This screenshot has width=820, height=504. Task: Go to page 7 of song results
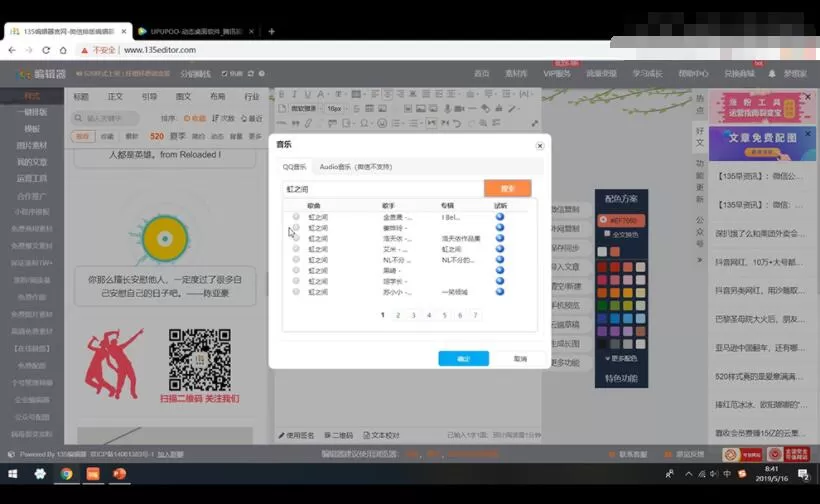click(x=475, y=315)
